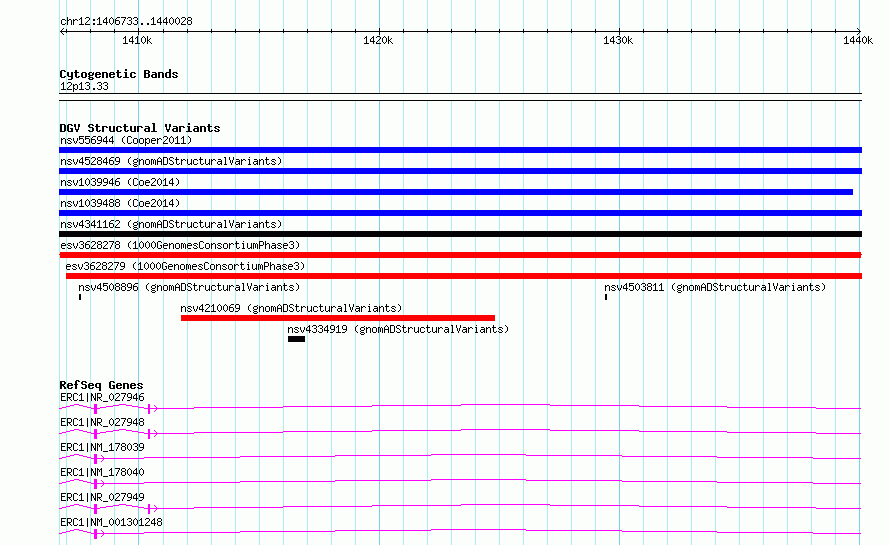Click the nsv1039946 (Coe2014) blue bar
Image resolution: width=890 pixels, height=545 pixels.
[456, 192]
